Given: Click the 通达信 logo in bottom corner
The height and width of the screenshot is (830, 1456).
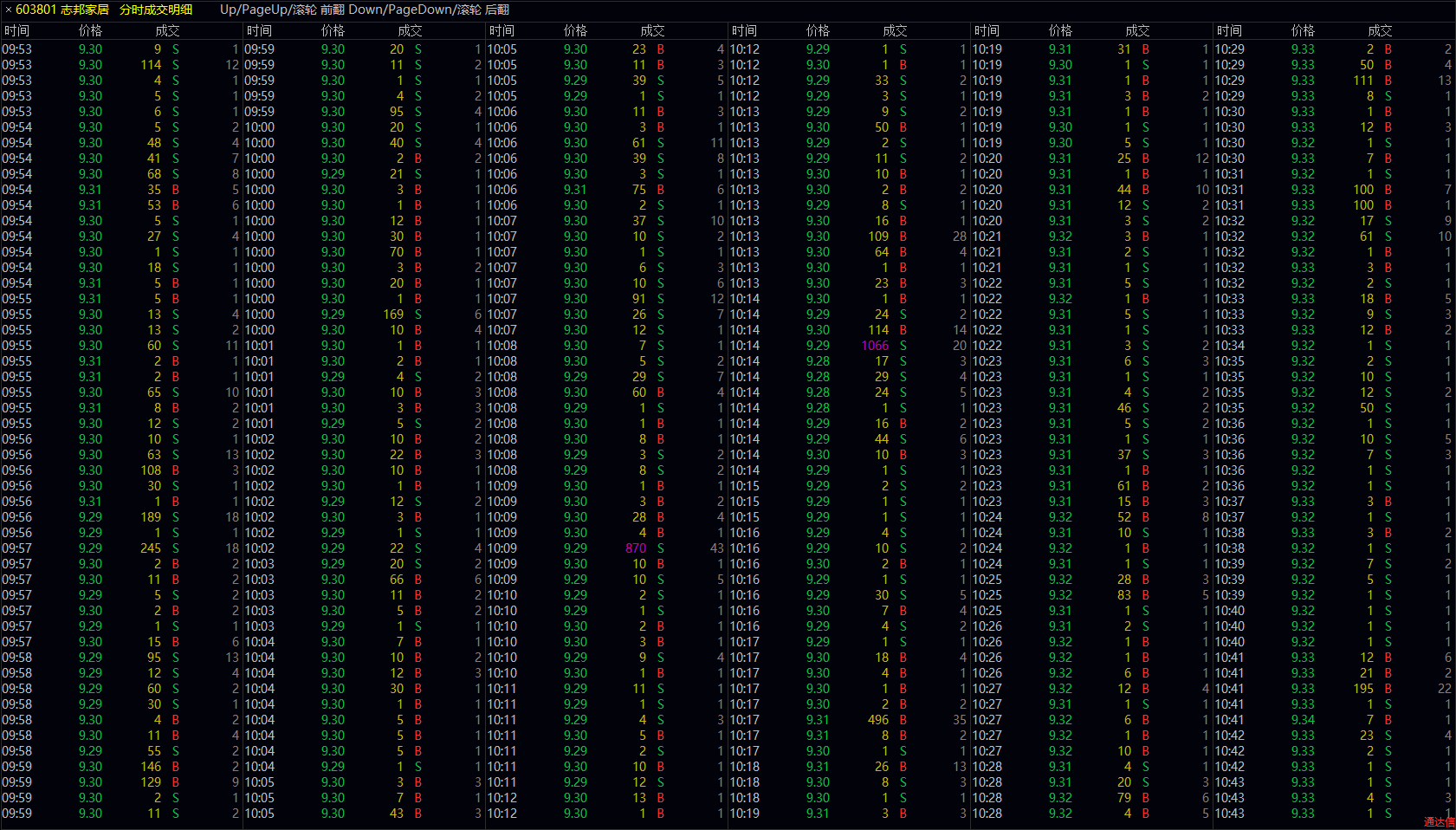Looking at the screenshot, I should pos(1439,822).
